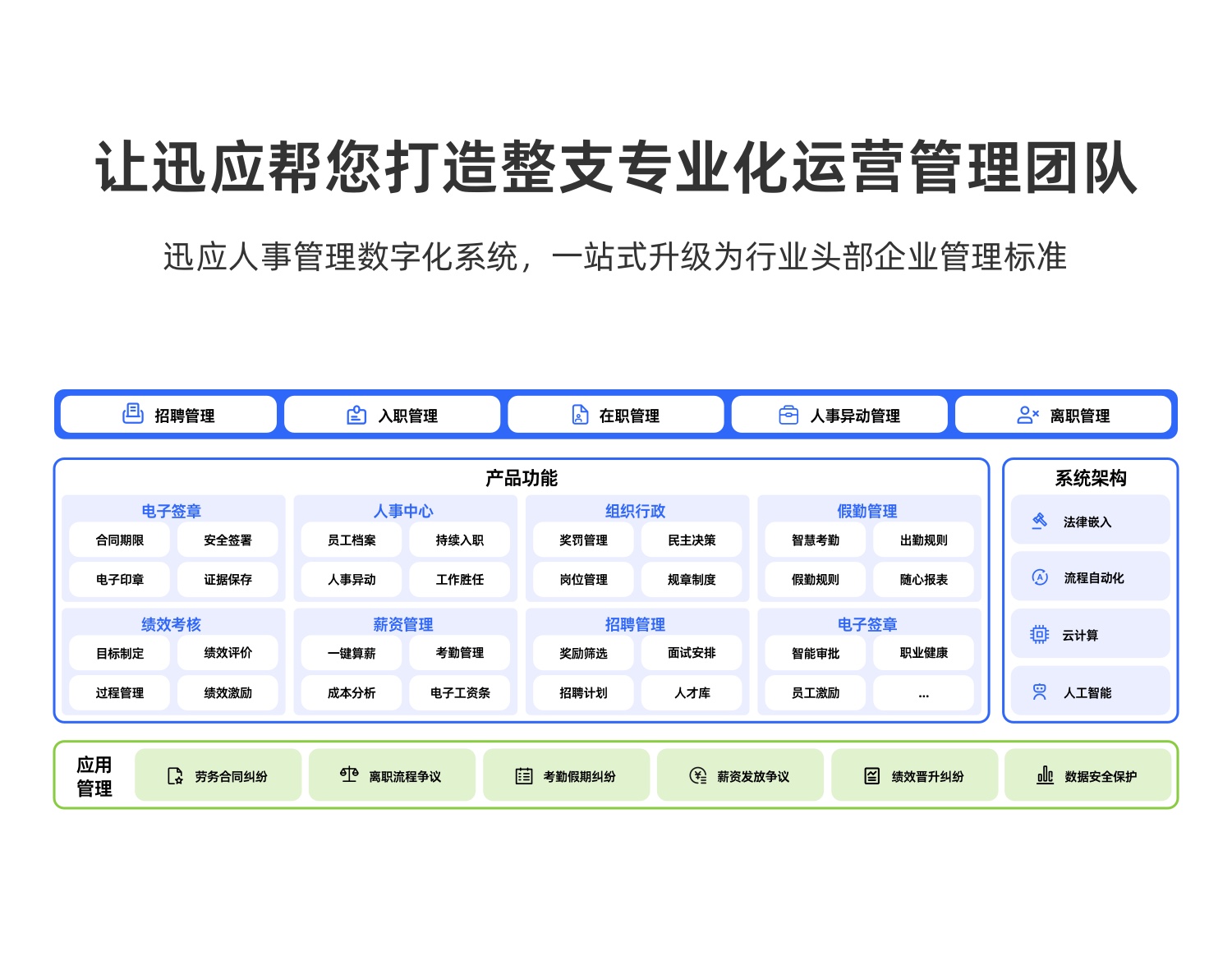Image resolution: width=1232 pixels, height=956 pixels.
Task: Click the scales icon beside 离职流程争议
Action: pyautogui.click(x=349, y=774)
